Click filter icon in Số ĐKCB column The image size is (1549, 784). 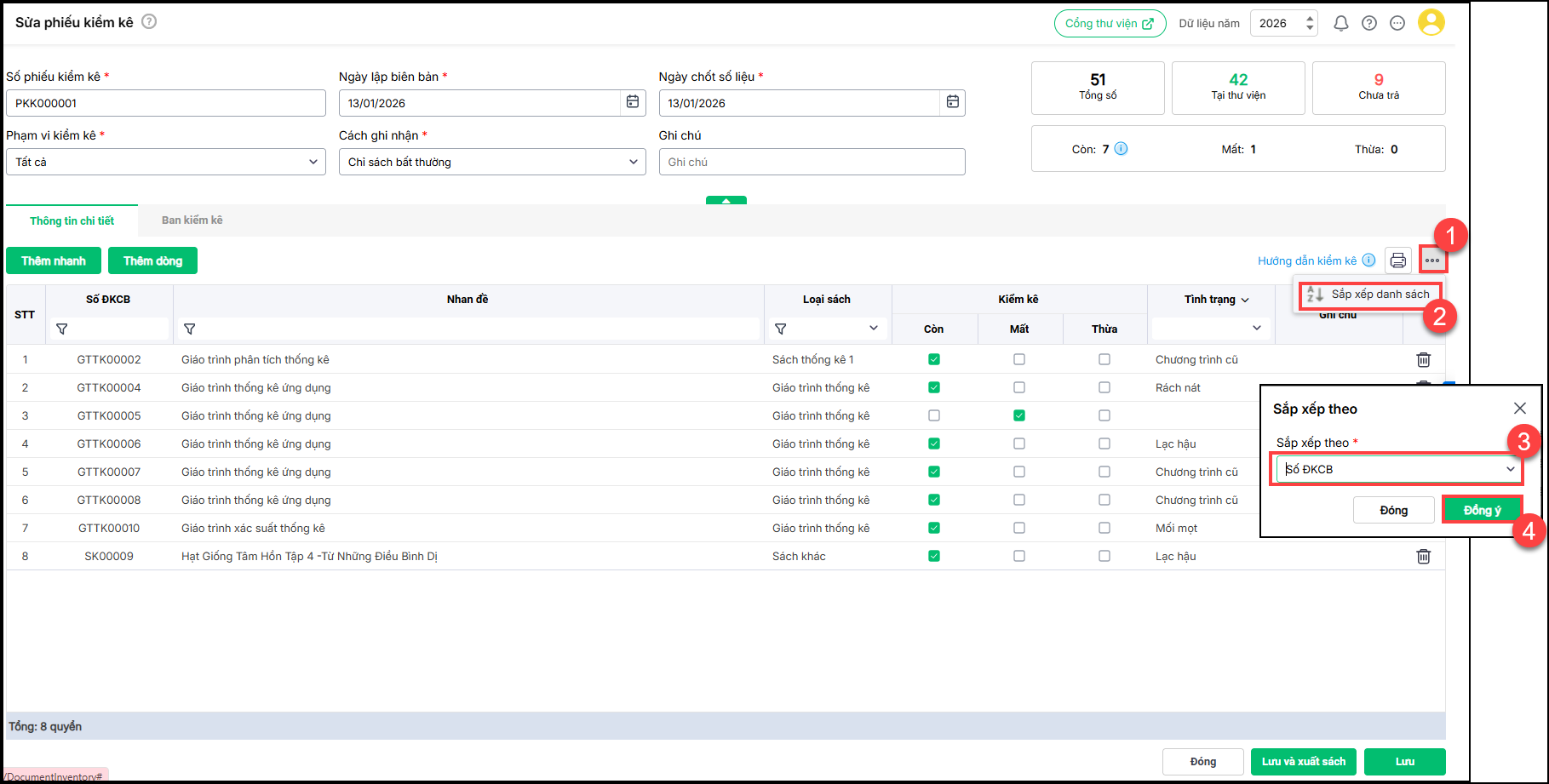pyautogui.click(x=62, y=329)
